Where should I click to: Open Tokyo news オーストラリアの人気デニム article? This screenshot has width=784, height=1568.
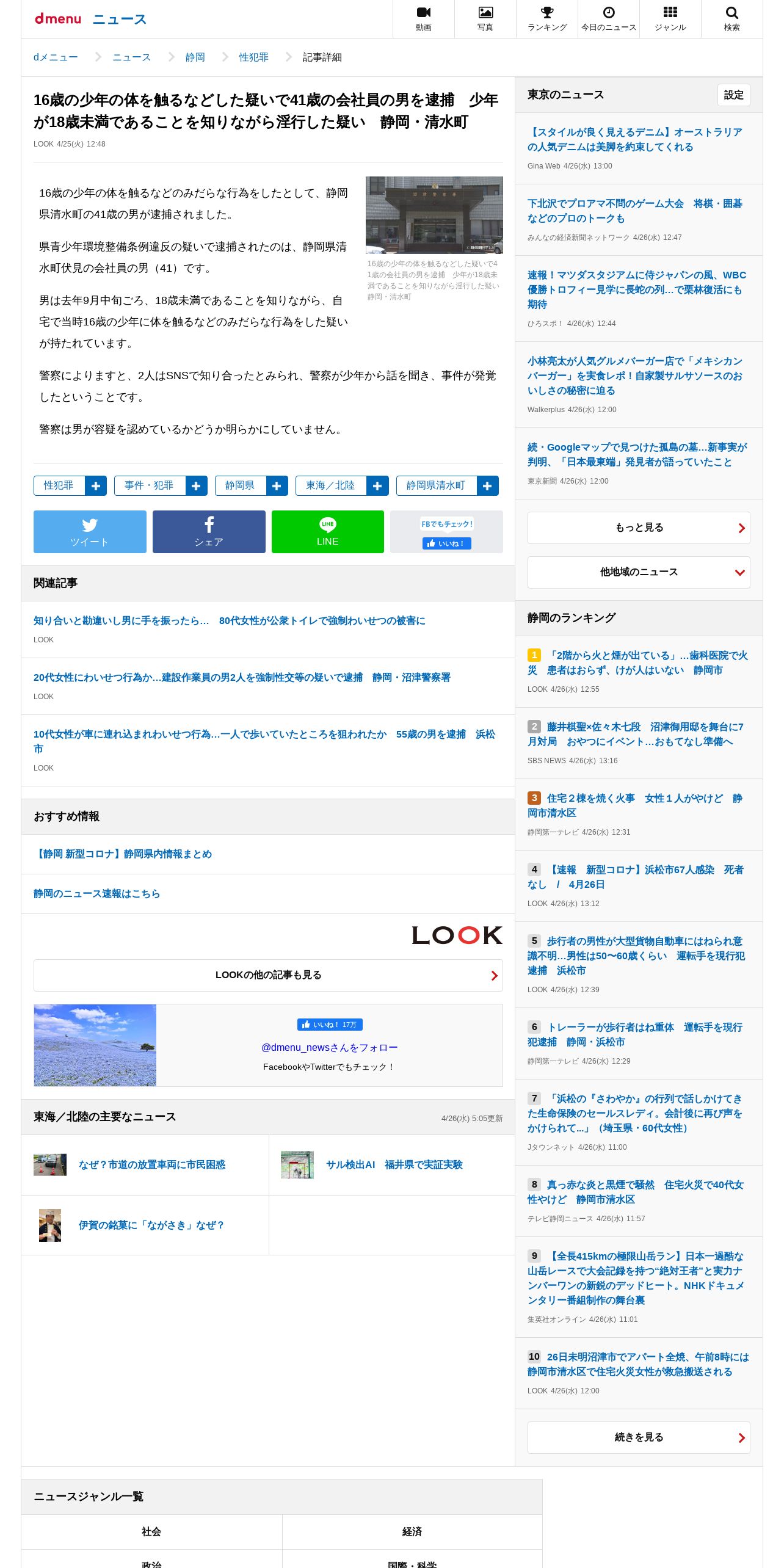(635, 140)
